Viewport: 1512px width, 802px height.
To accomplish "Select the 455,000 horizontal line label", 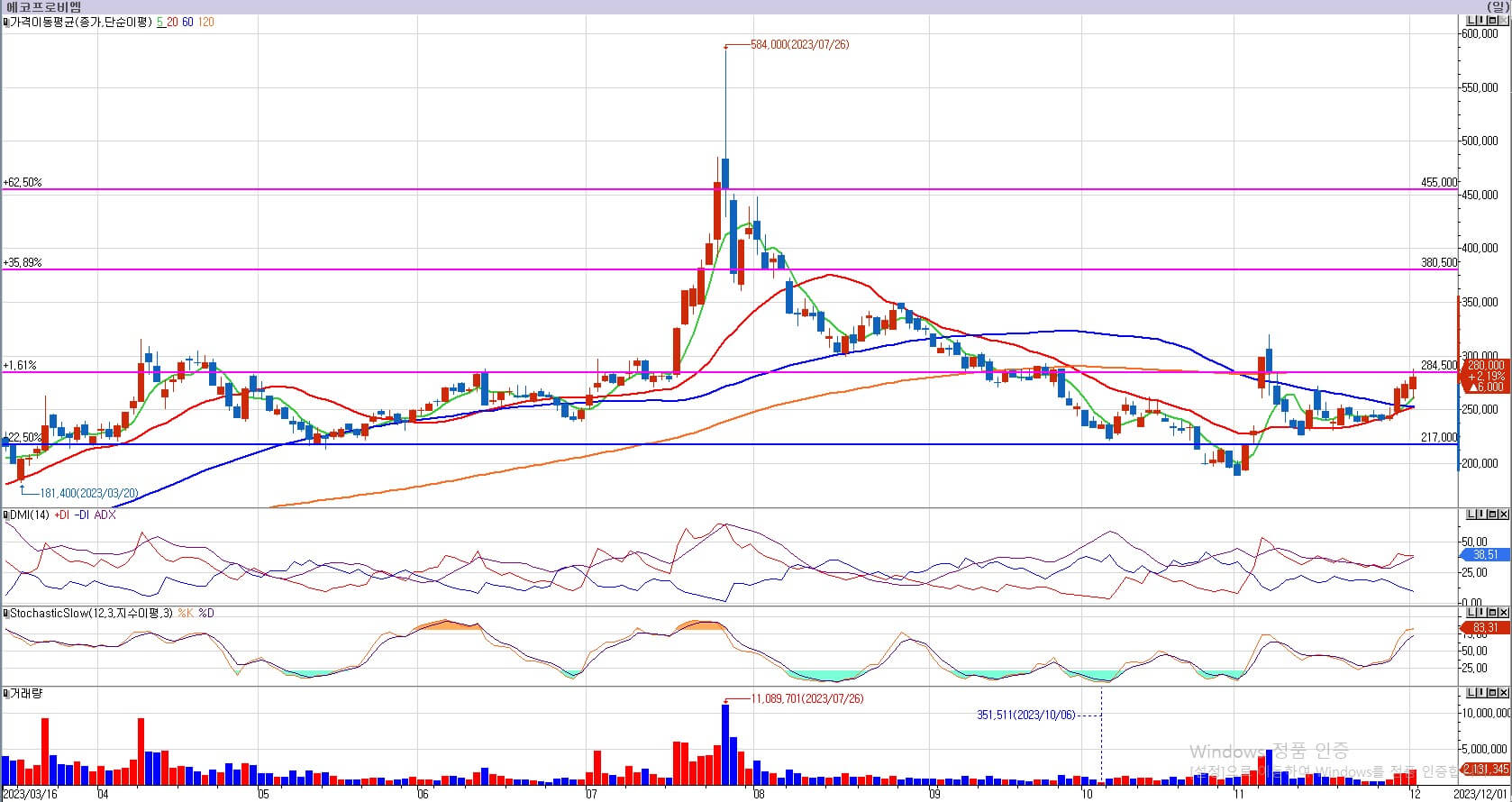I will click(1439, 182).
